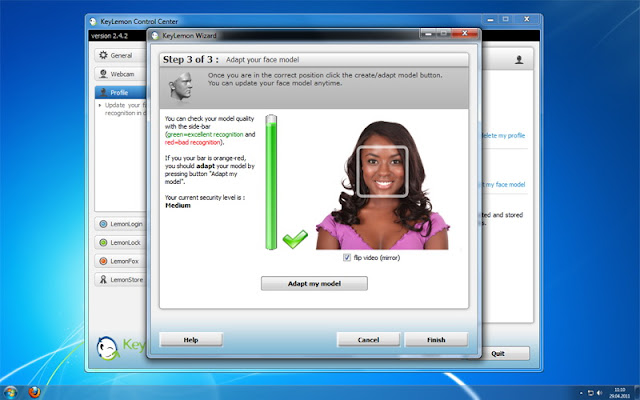The width and height of the screenshot is (640, 400).
Task: Click the volume icon in system tray
Action: 600,393
